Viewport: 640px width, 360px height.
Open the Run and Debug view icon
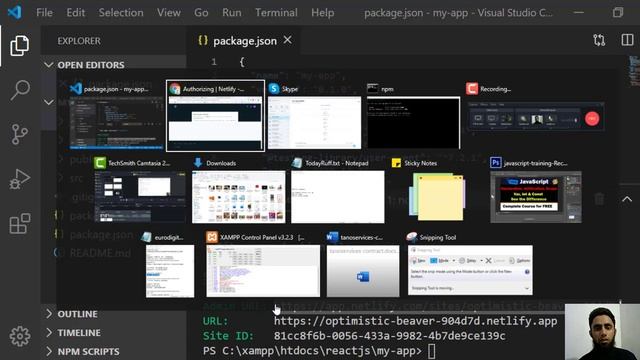19,179
